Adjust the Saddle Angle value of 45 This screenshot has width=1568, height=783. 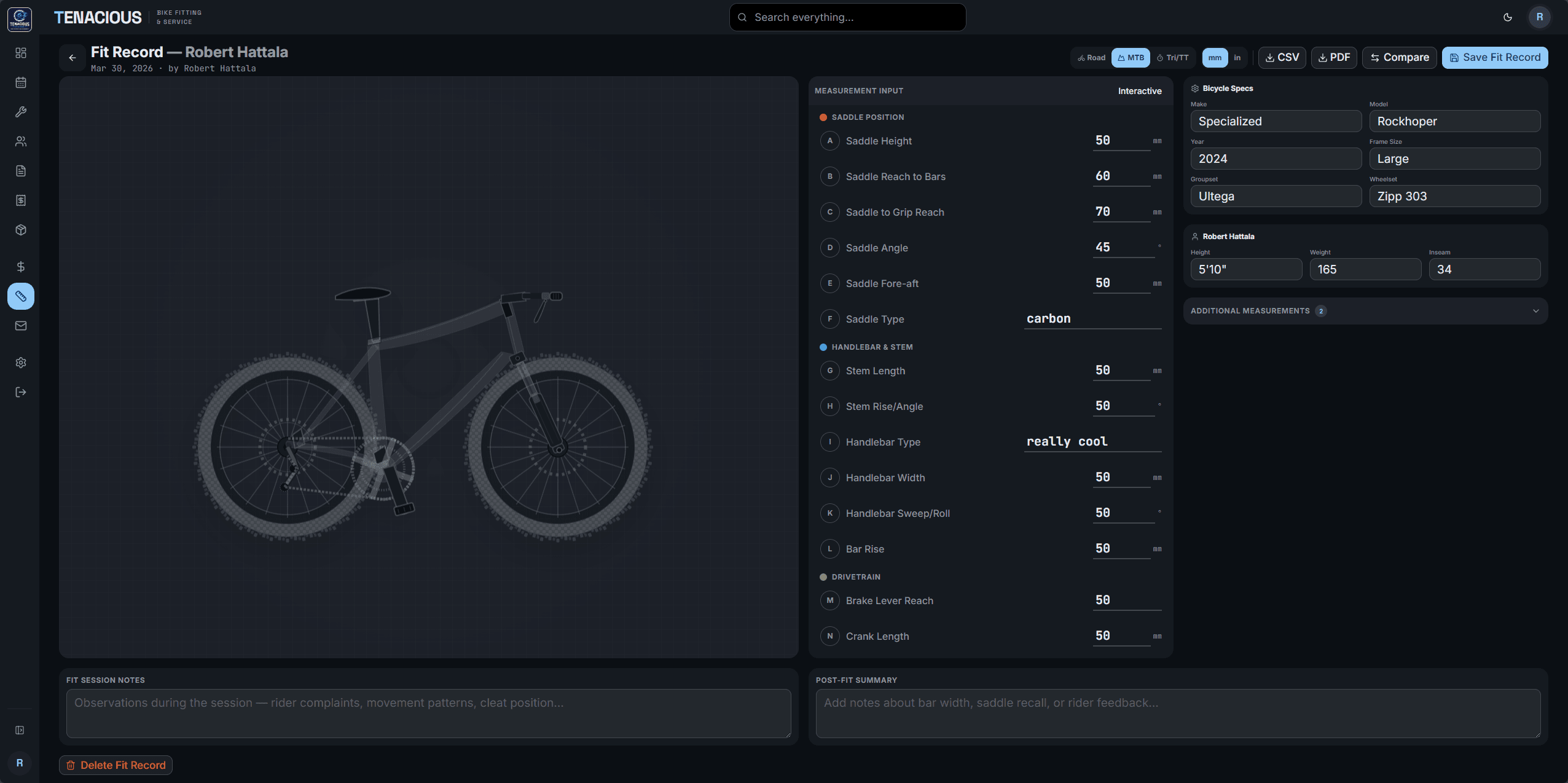[1122, 247]
